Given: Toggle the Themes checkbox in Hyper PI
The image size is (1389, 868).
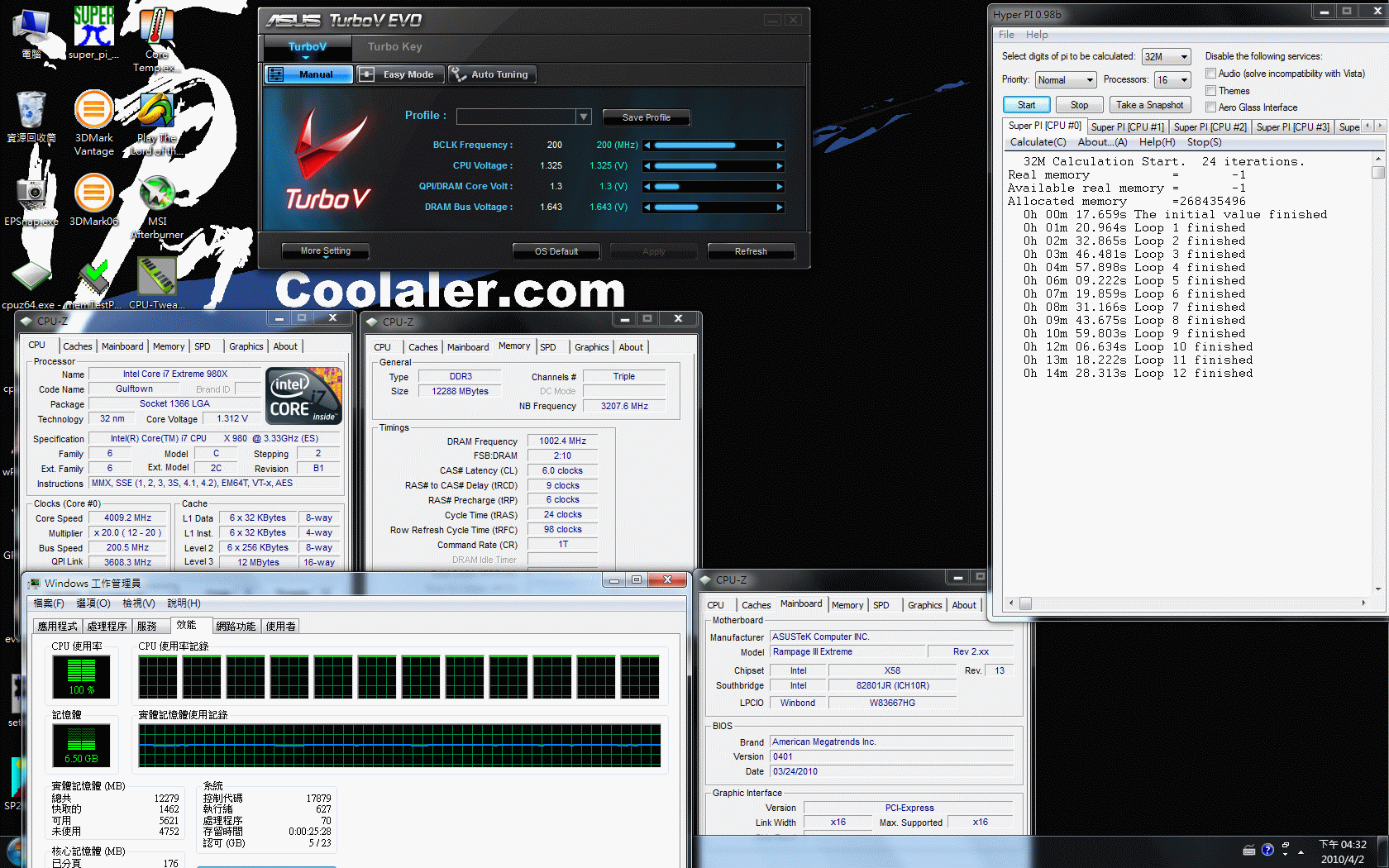Looking at the screenshot, I should tap(1210, 91).
